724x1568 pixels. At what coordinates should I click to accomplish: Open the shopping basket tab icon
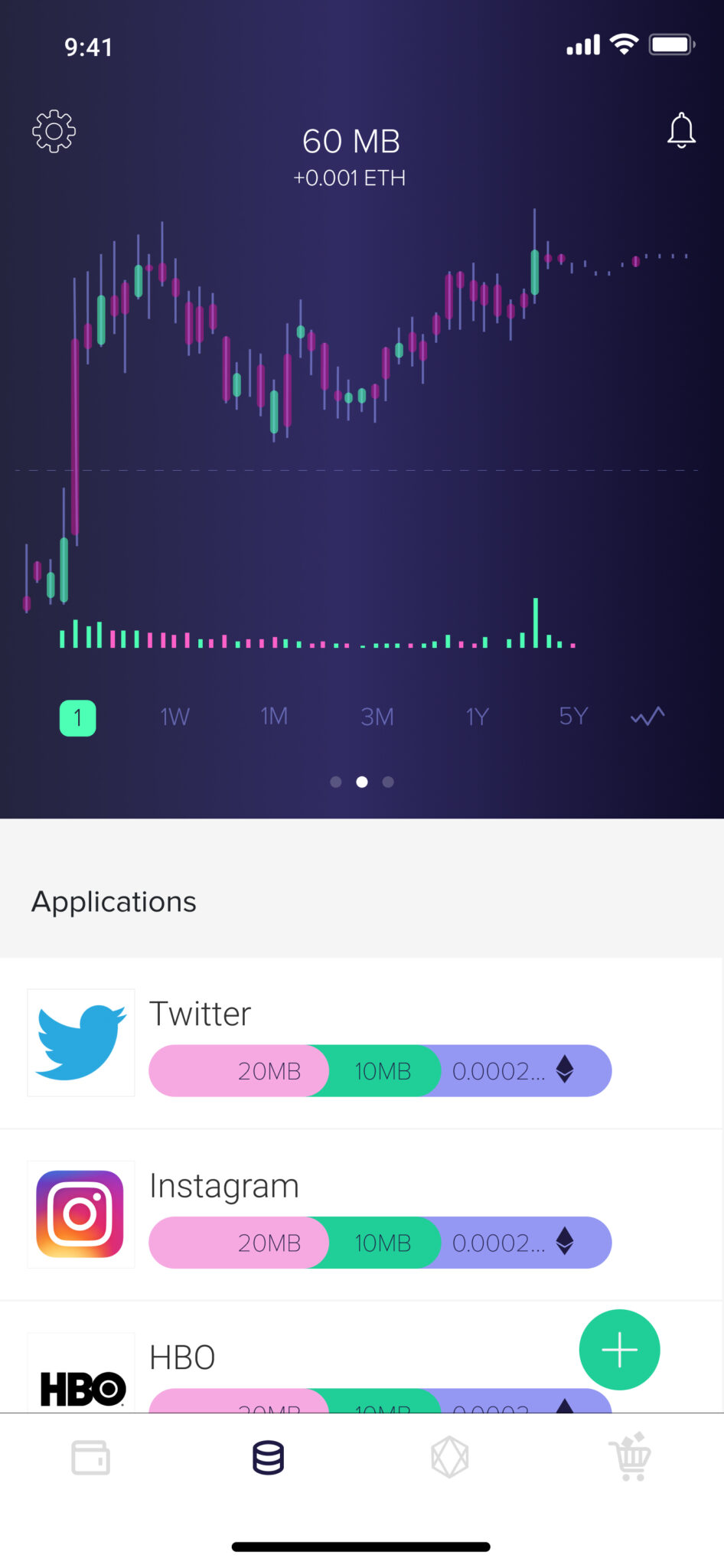630,1457
